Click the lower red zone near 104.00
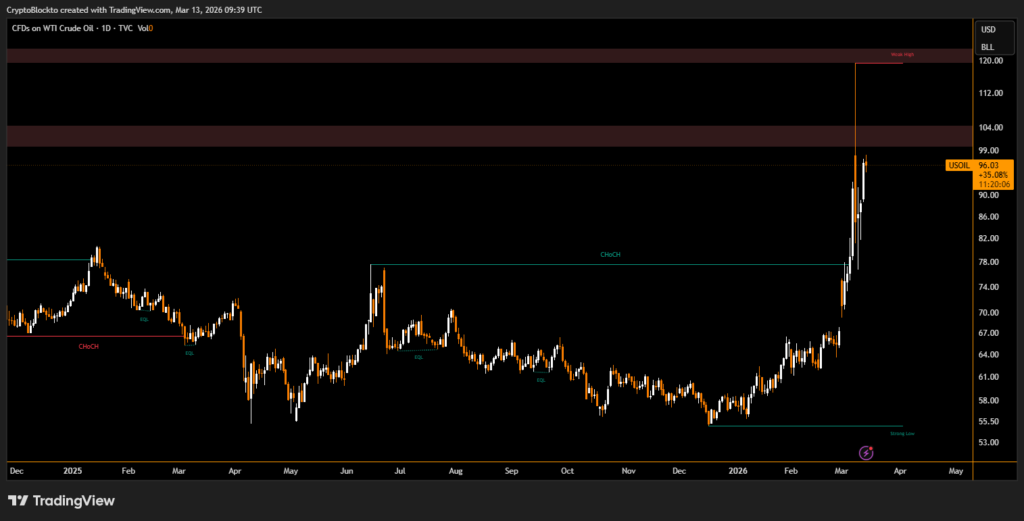1024x521 pixels. 488,136
